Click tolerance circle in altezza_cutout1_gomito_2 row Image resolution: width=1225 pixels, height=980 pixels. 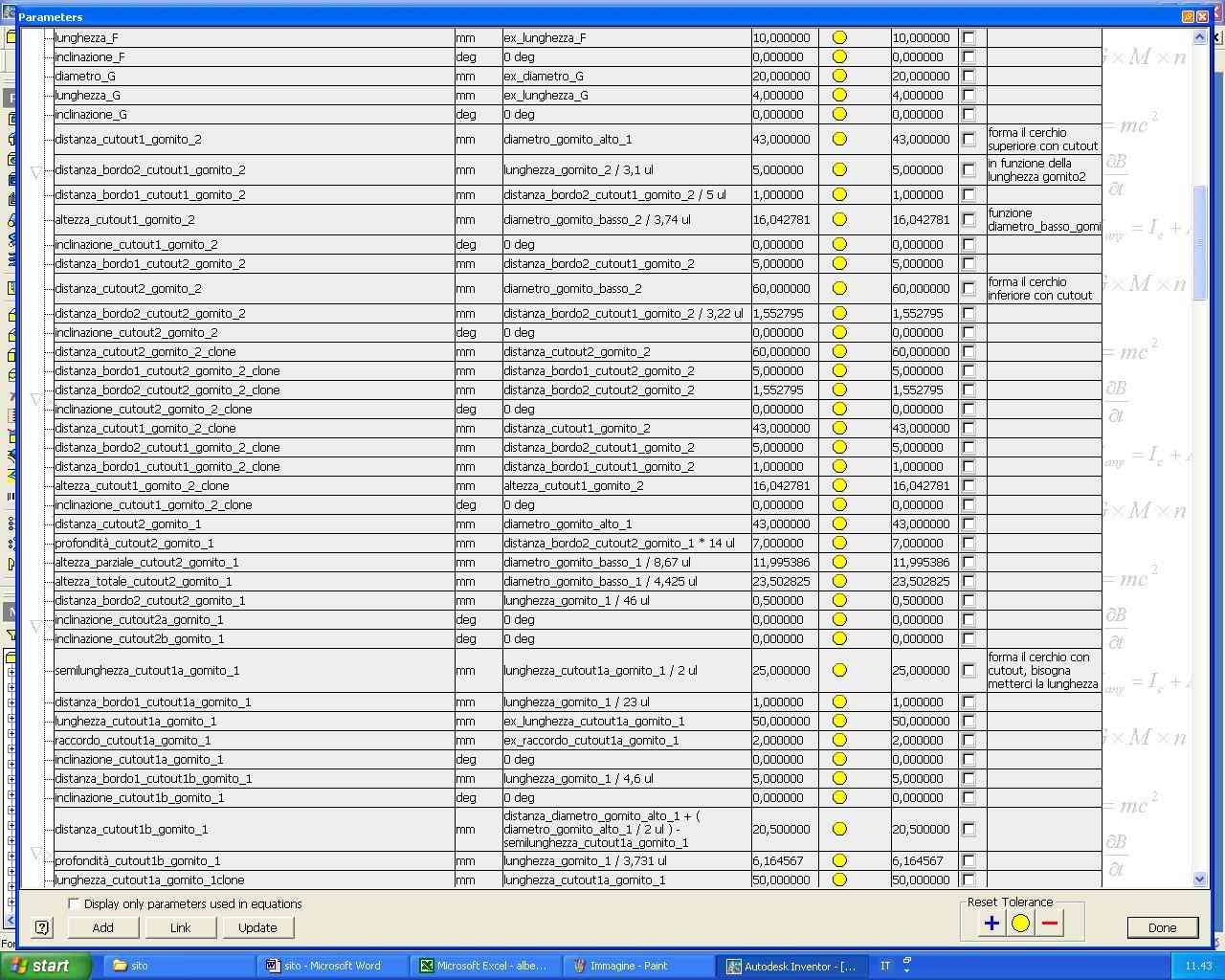coord(839,219)
